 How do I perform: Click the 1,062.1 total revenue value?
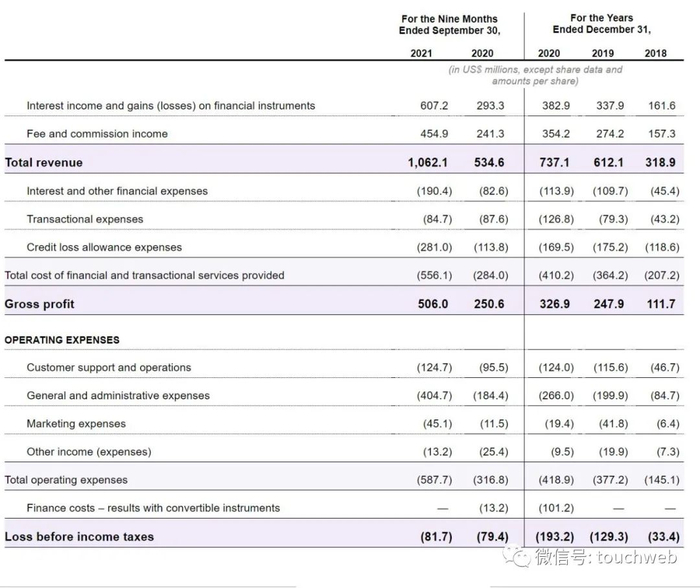(x=430, y=162)
